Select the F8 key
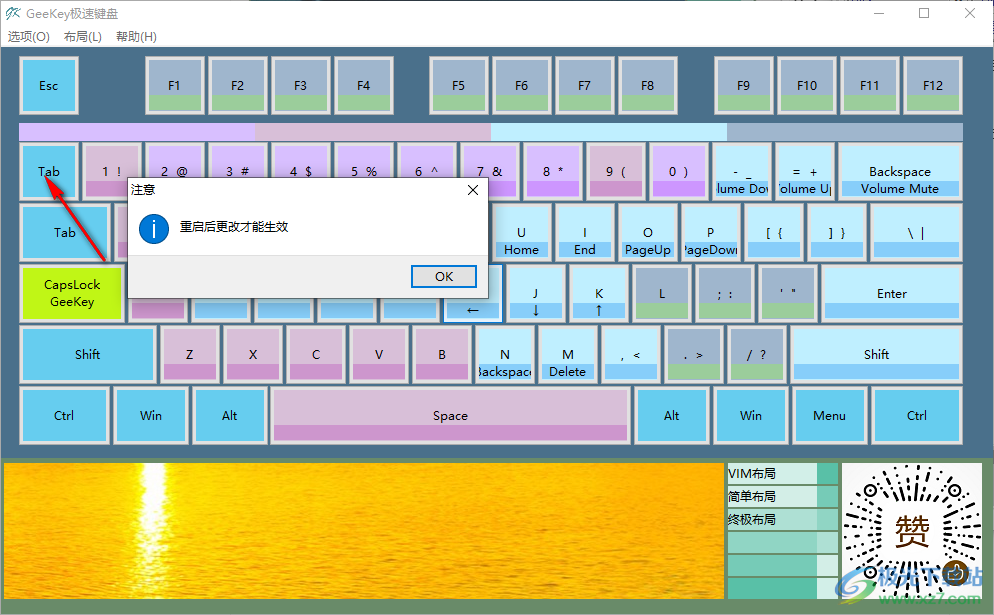 click(x=647, y=86)
